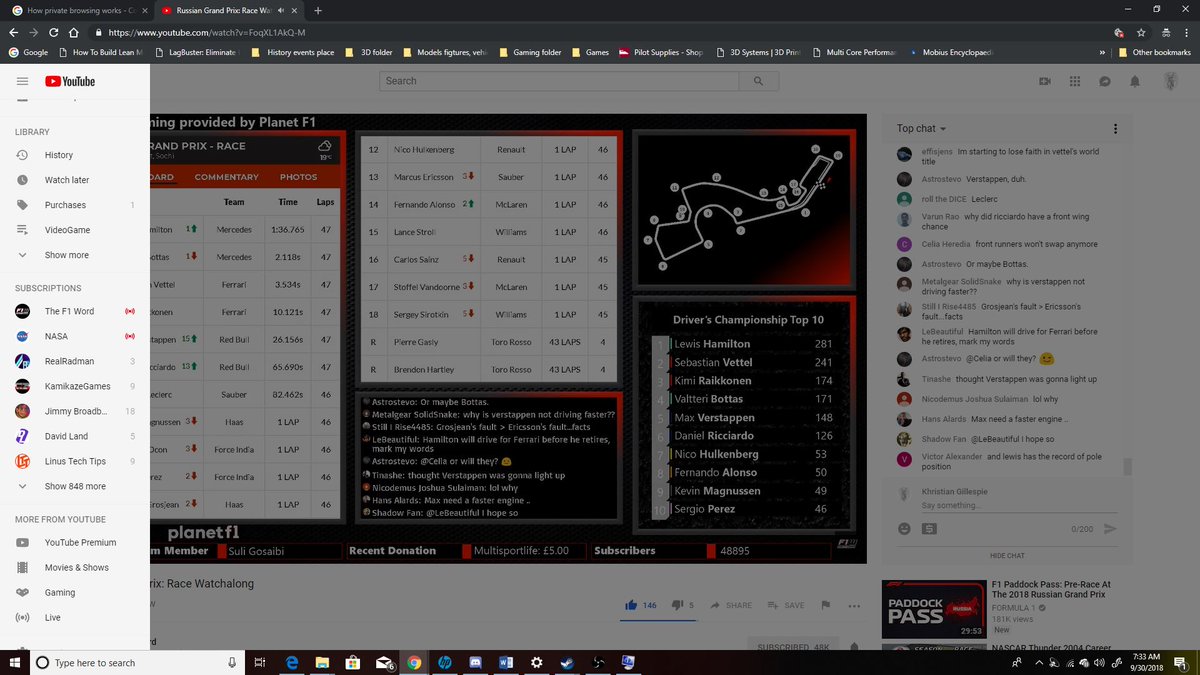The image size is (1200, 675).
Task: Open Gaming in the sidebar
Action: point(75,592)
